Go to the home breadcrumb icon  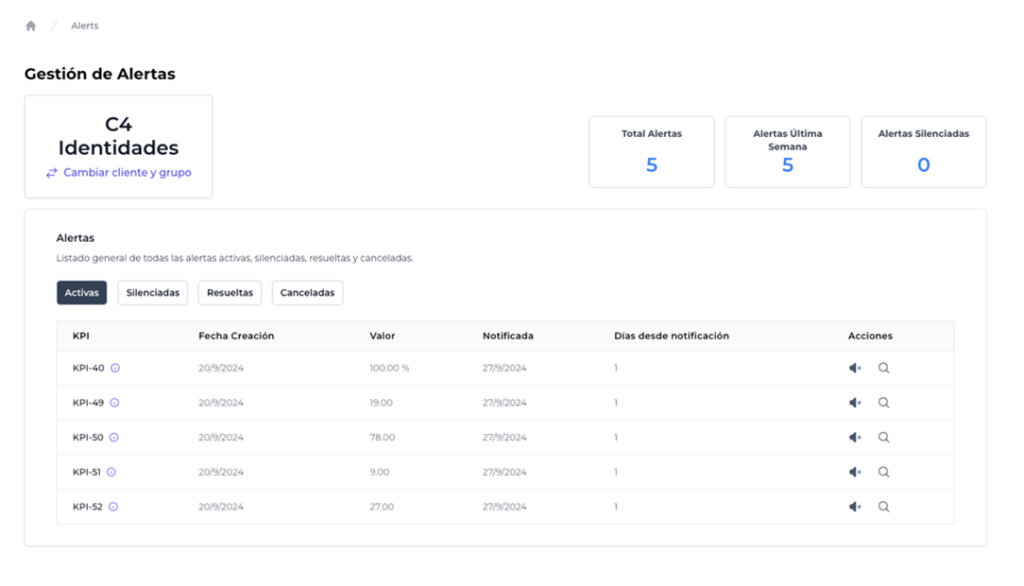(x=31, y=26)
